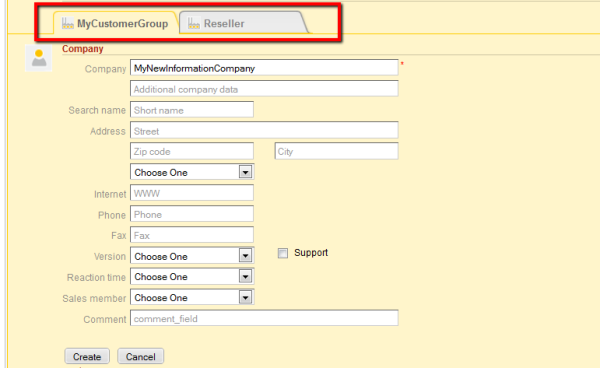Click the comment_field input
The height and width of the screenshot is (368, 600).
click(264, 318)
